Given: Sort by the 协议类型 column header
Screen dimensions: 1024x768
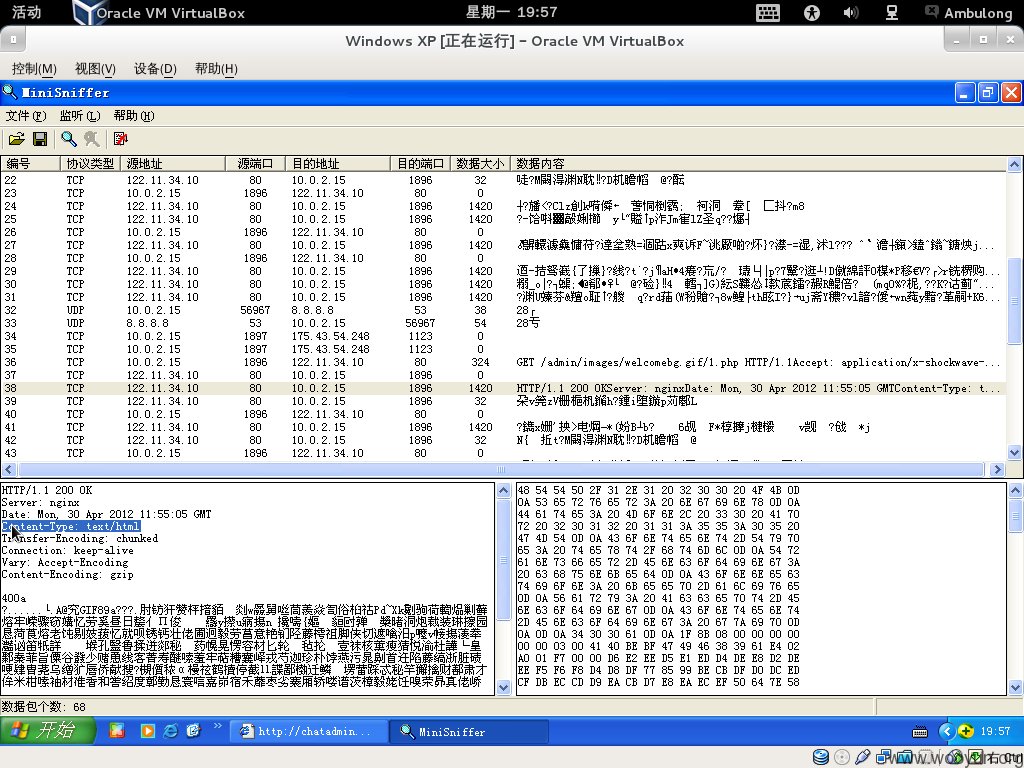Looking at the screenshot, I should (x=90, y=163).
